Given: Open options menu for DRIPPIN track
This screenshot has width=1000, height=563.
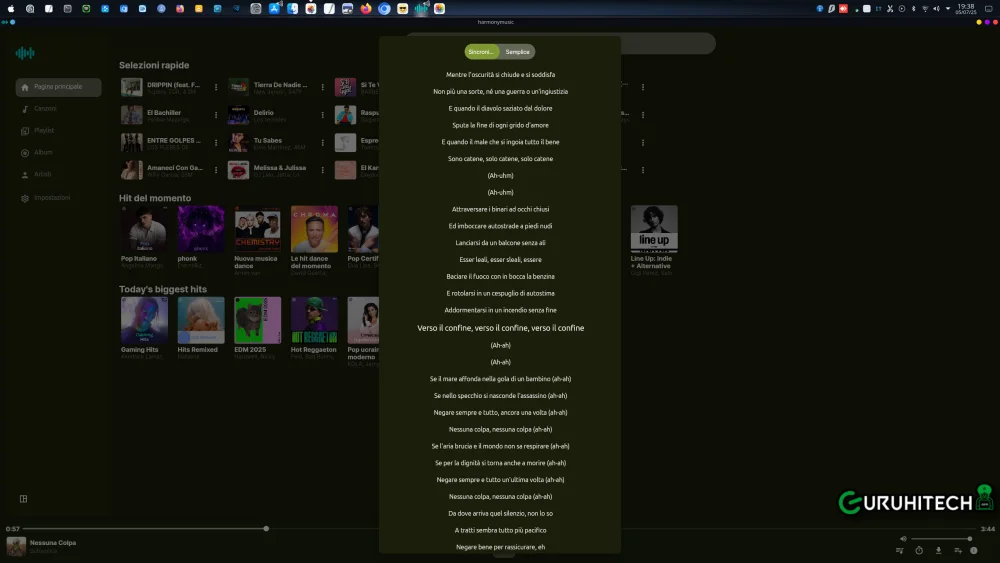Looking at the screenshot, I should point(216,88).
